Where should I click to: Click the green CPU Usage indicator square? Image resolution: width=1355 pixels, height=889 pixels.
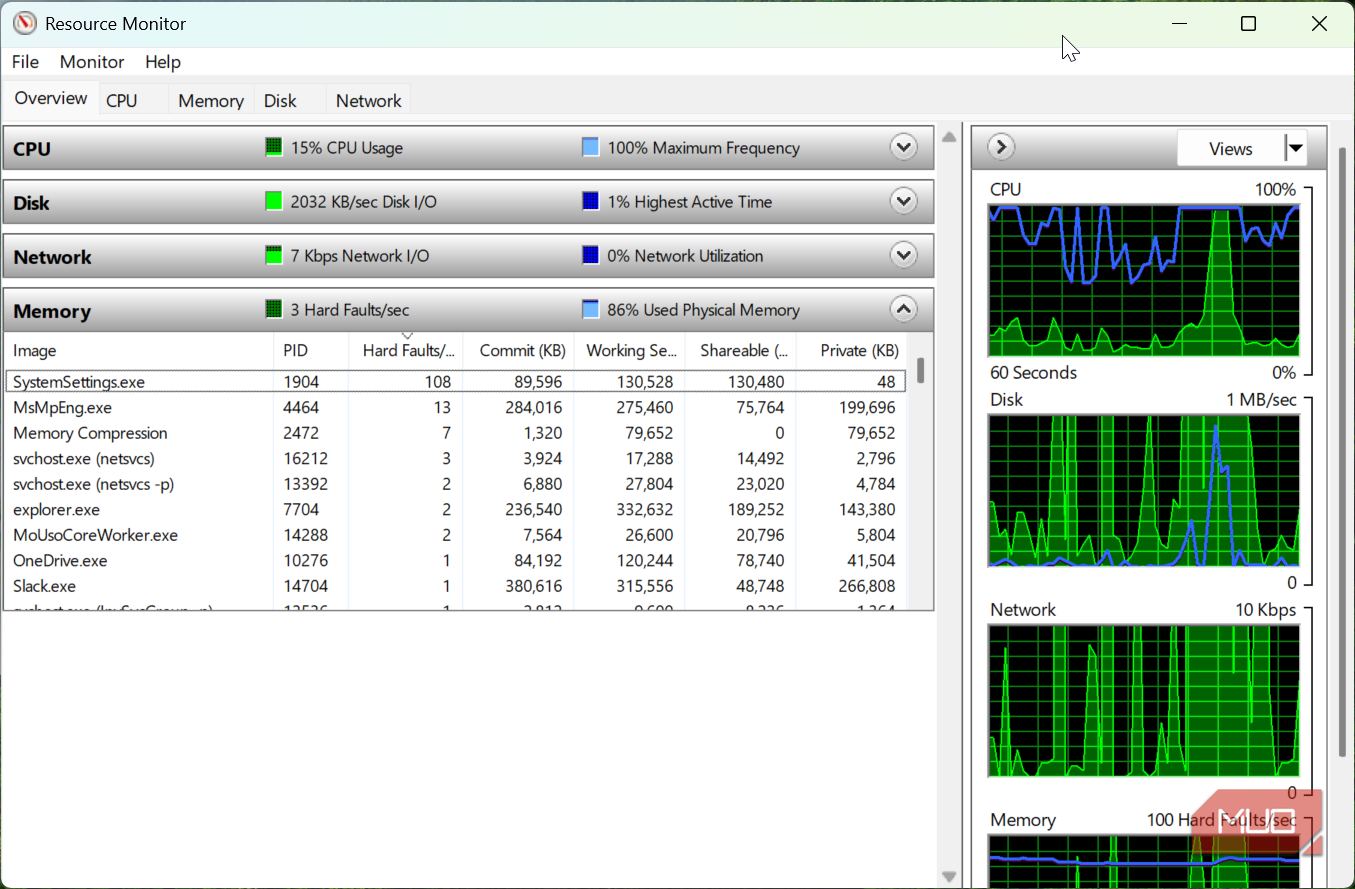[274, 148]
